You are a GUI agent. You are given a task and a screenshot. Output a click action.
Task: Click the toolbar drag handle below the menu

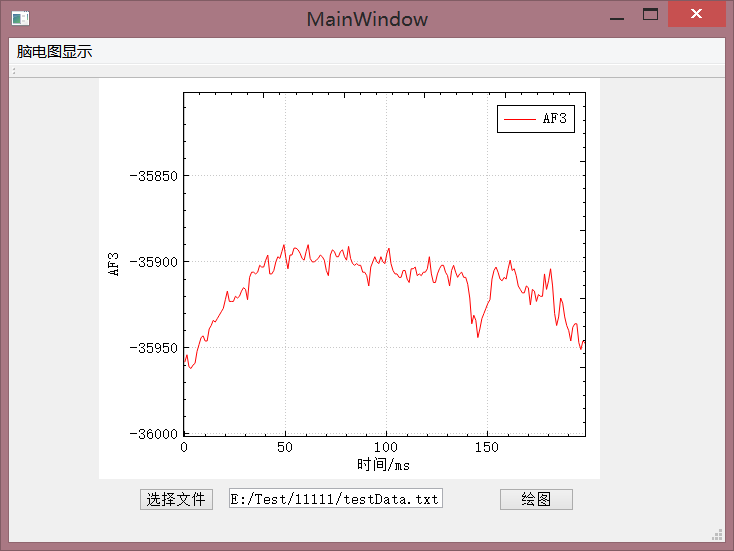click(x=14, y=71)
